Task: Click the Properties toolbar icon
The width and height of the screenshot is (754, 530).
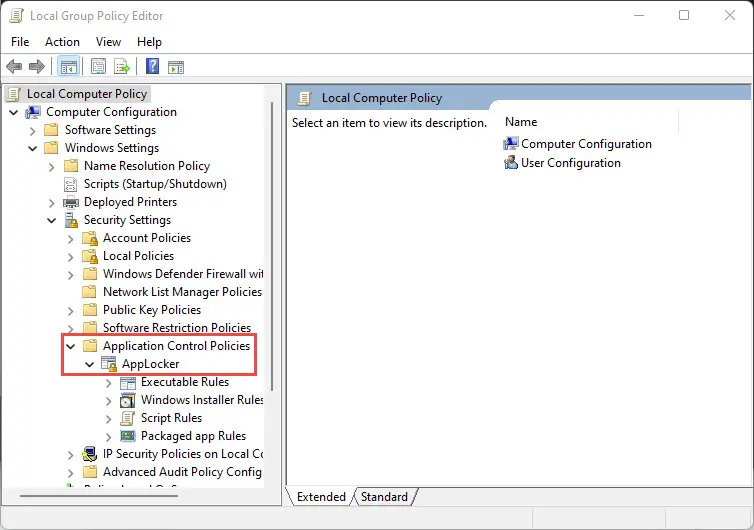Action: click(98, 67)
